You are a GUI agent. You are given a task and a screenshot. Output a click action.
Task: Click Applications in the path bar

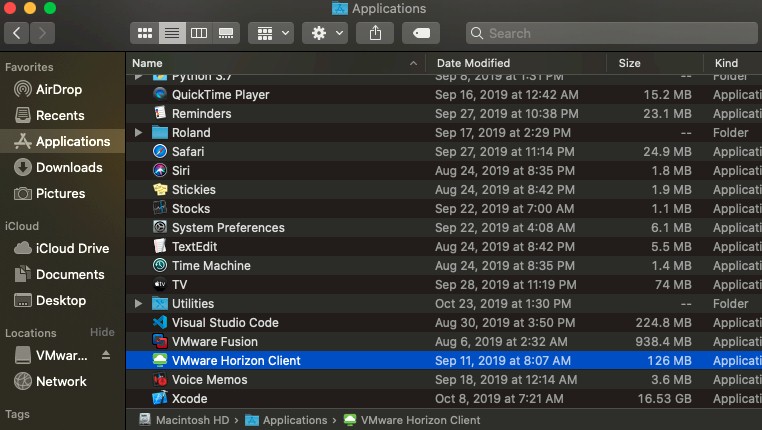click(286, 420)
